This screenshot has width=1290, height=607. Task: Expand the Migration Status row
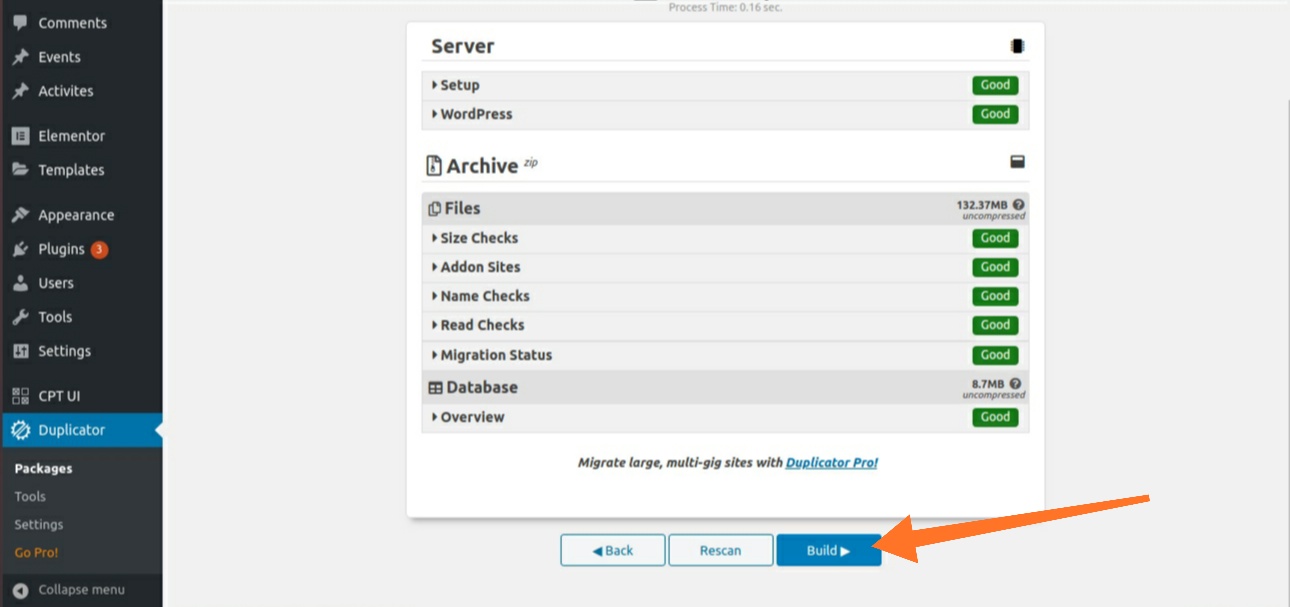pyautogui.click(x=496, y=355)
